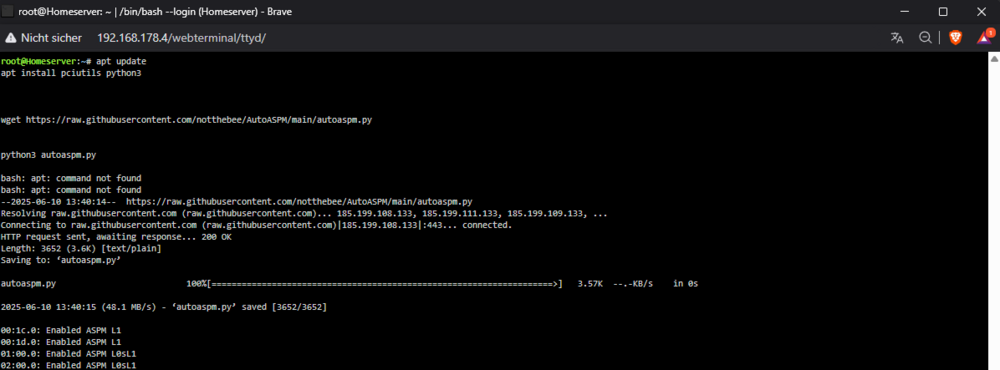
Task: Click 'HTTP request sent, awaiting response... 200 OK'
Action: coord(116,237)
